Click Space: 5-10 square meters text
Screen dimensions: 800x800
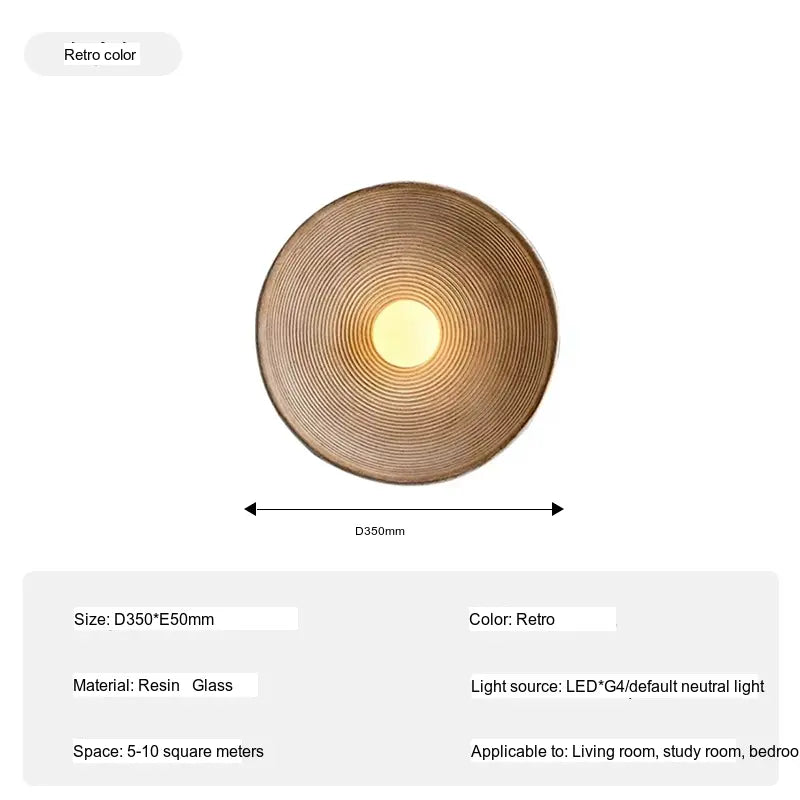pos(168,751)
